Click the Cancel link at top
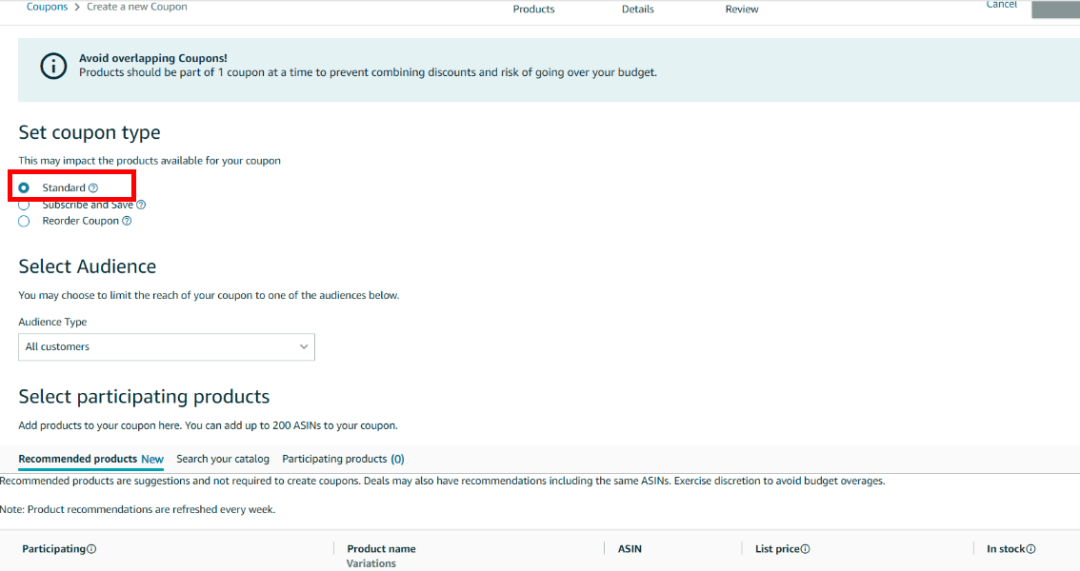Viewport: 1080px width, 571px height. pos(1001,5)
